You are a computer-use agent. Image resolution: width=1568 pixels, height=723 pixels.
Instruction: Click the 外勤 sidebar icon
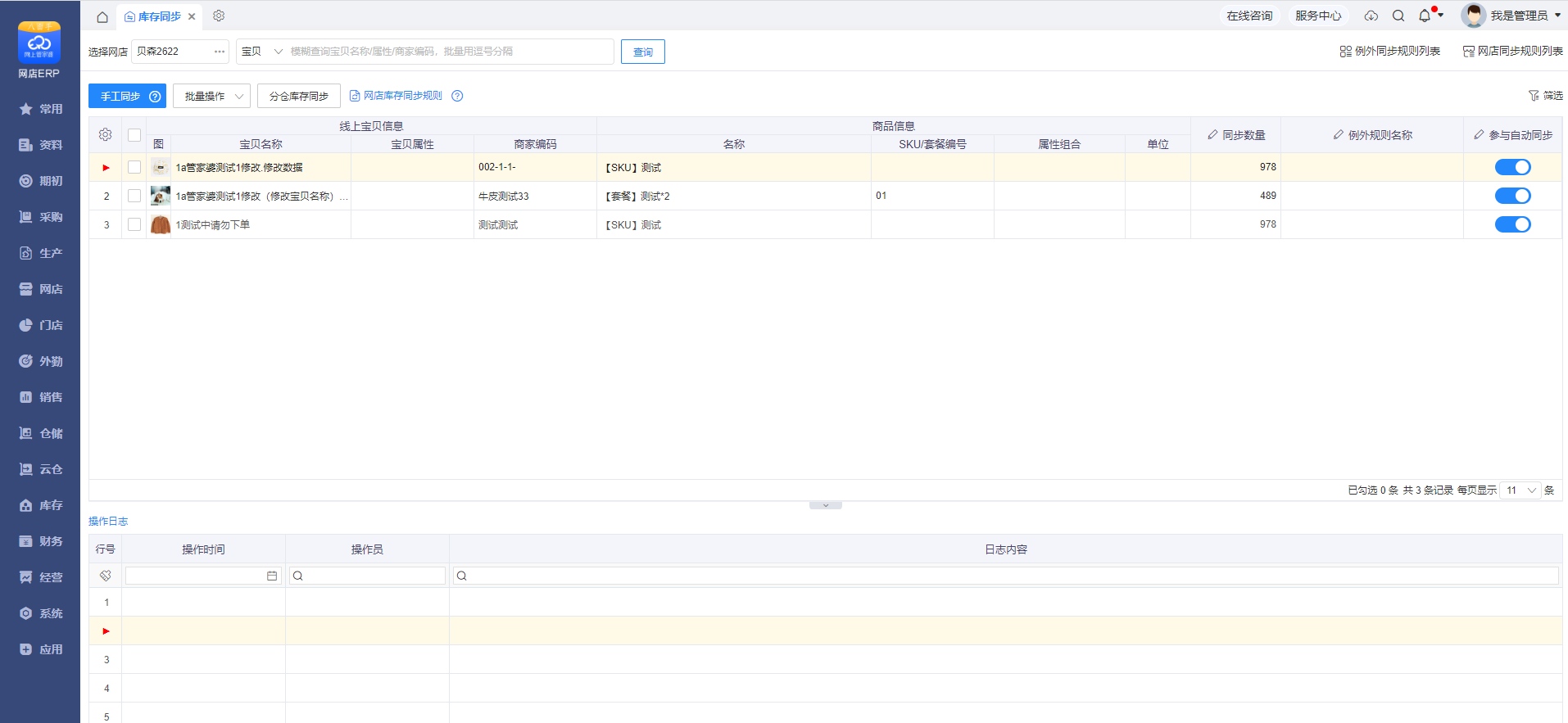(25, 361)
